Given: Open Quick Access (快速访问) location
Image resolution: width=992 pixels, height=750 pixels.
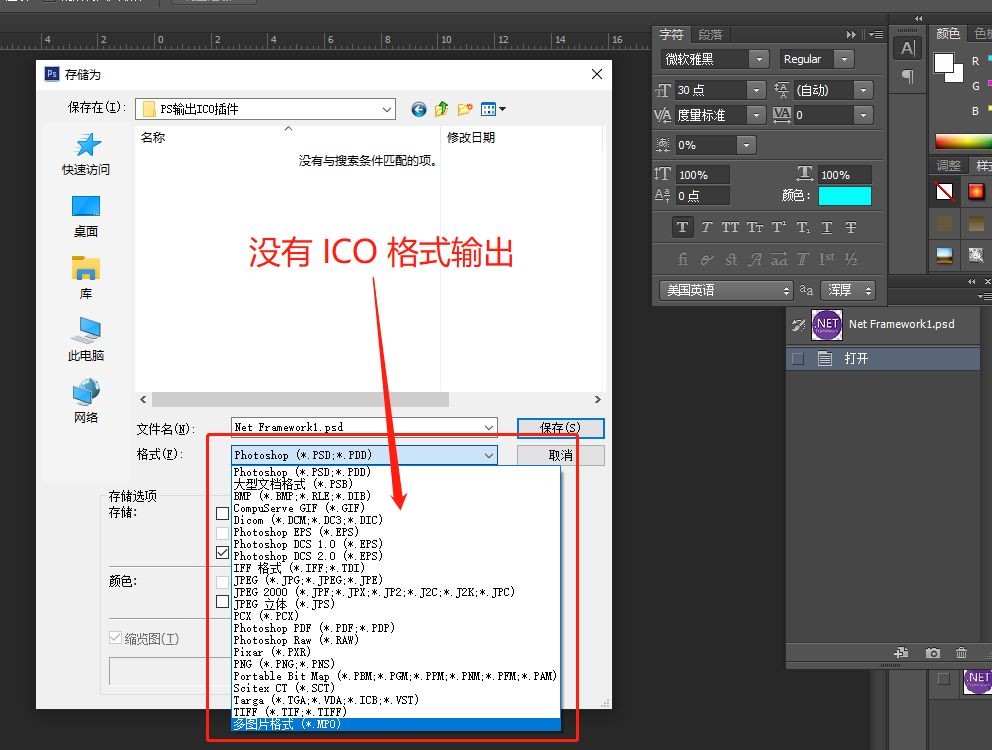Looking at the screenshot, I should pyautogui.click(x=86, y=154).
